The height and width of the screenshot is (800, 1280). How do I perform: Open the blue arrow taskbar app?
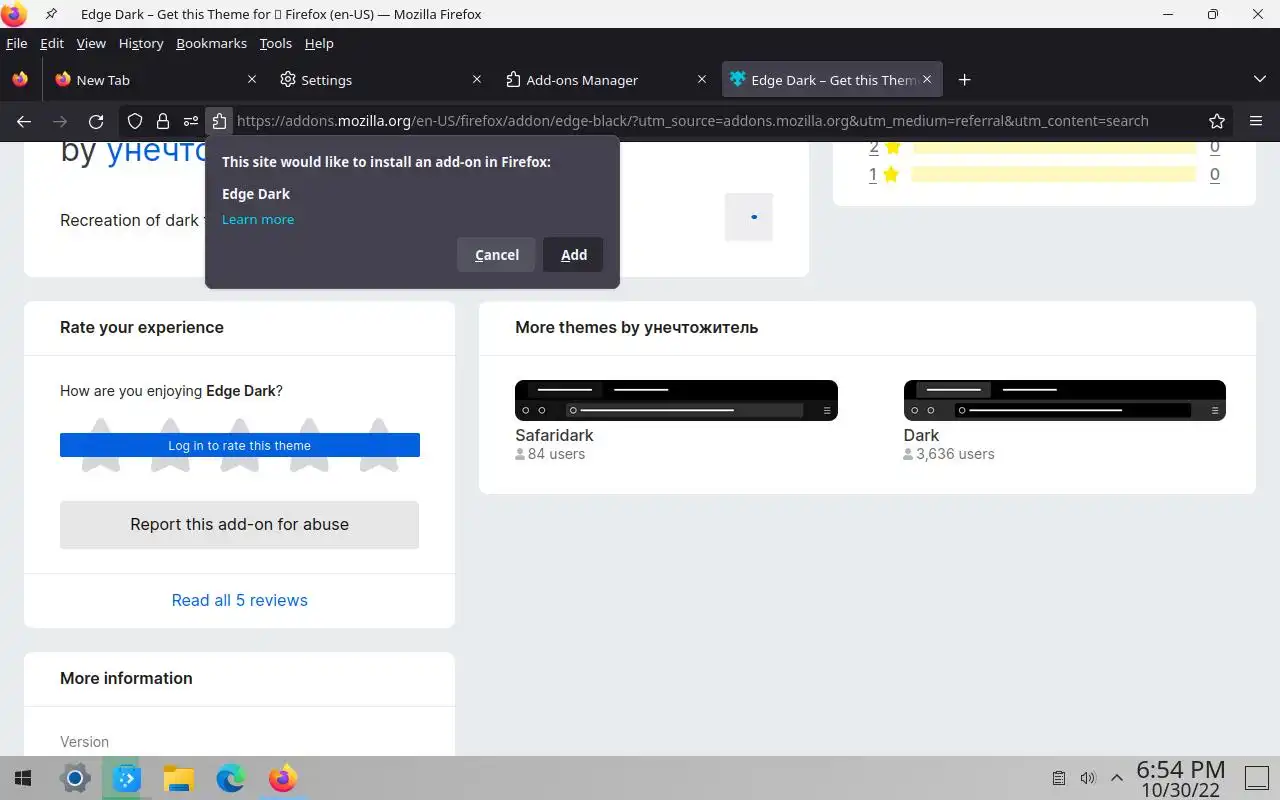point(127,778)
